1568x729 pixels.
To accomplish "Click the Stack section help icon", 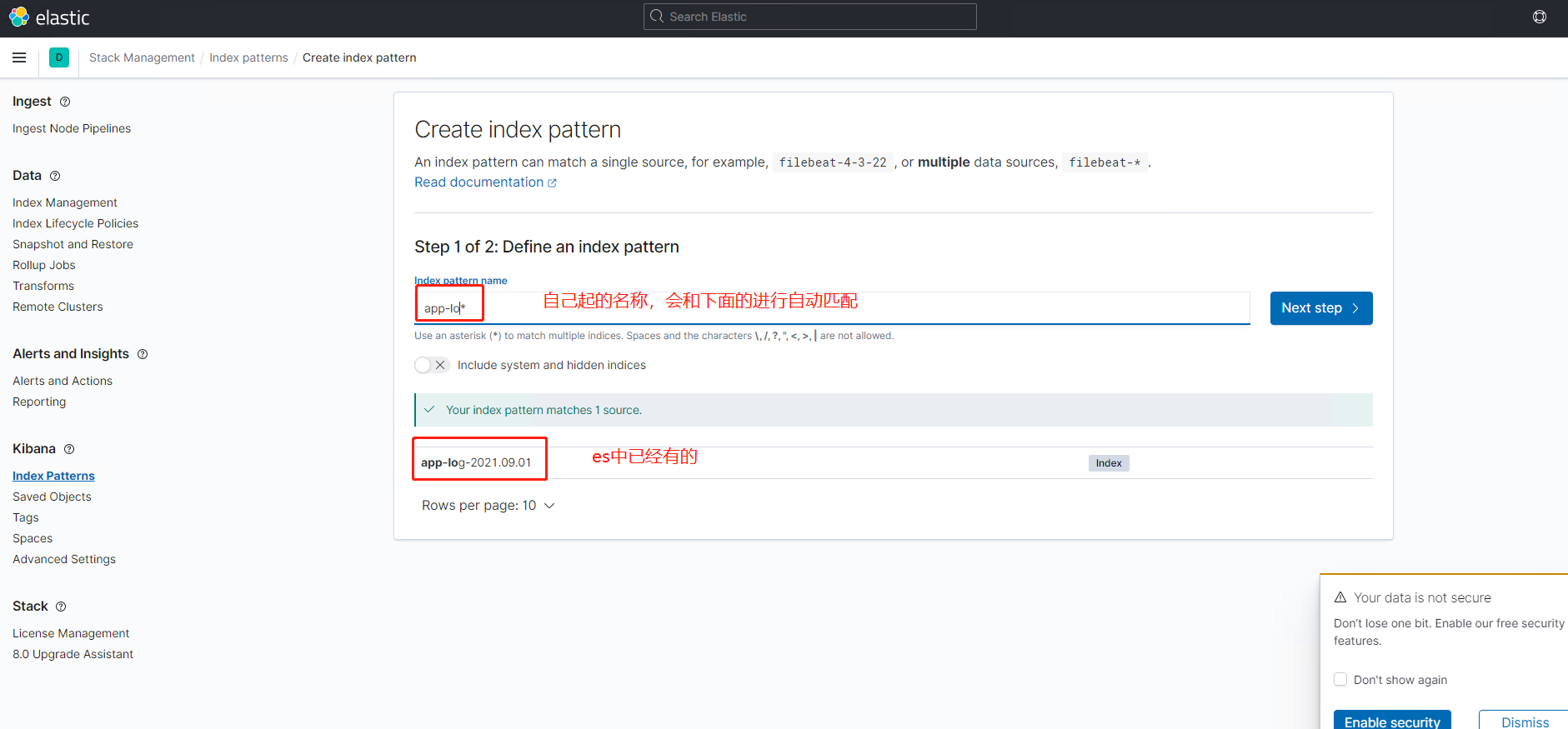I will [x=61, y=607].
